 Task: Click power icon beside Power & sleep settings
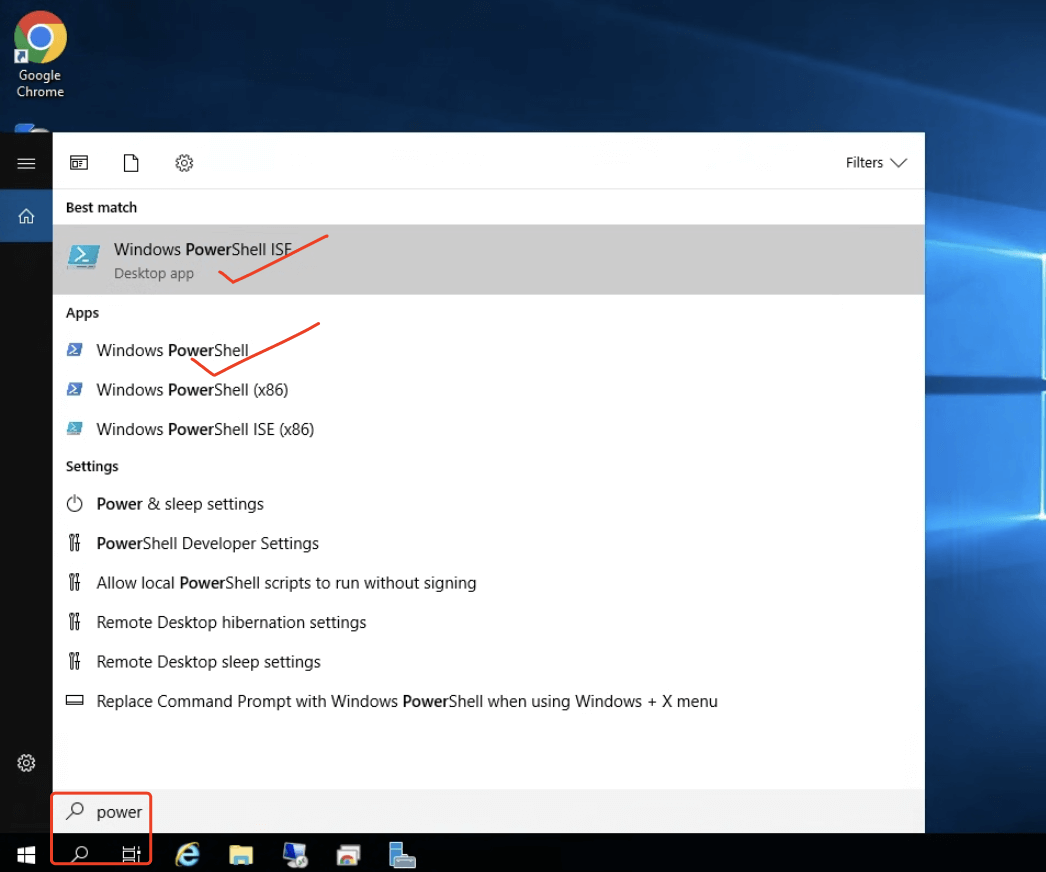[x=75, y=503]
